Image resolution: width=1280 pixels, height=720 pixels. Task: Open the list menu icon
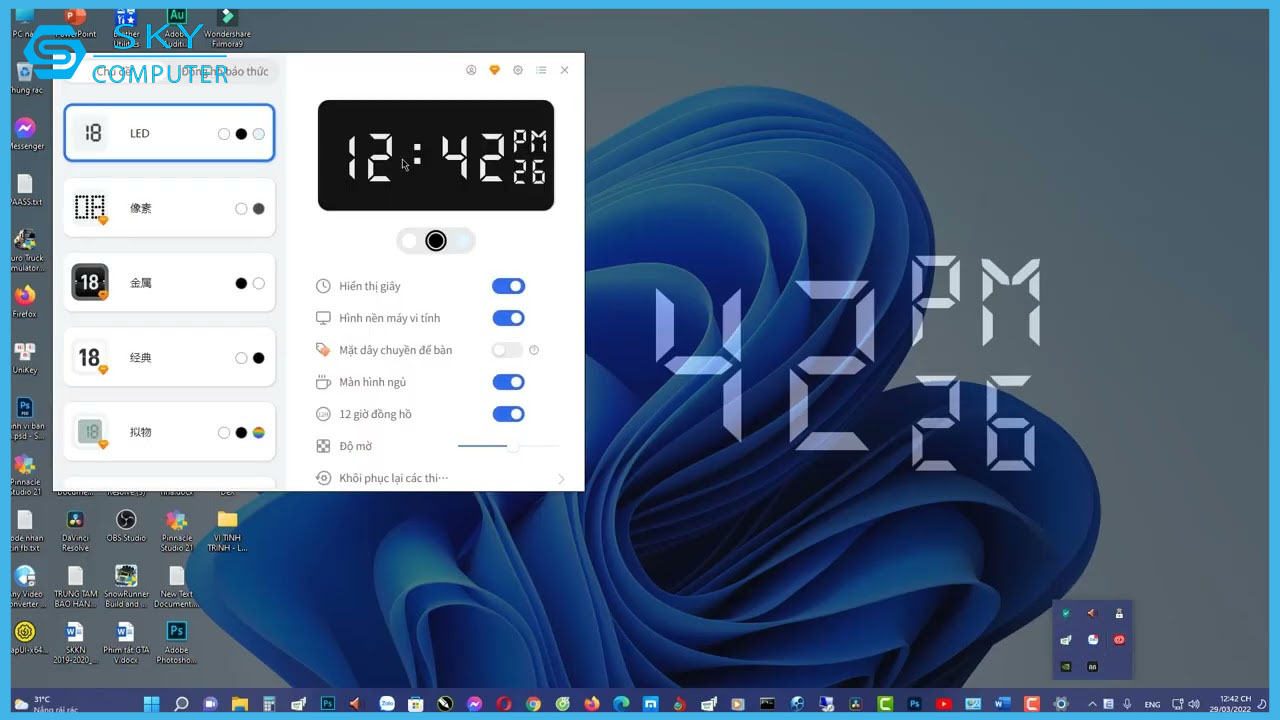click(541, 70)
